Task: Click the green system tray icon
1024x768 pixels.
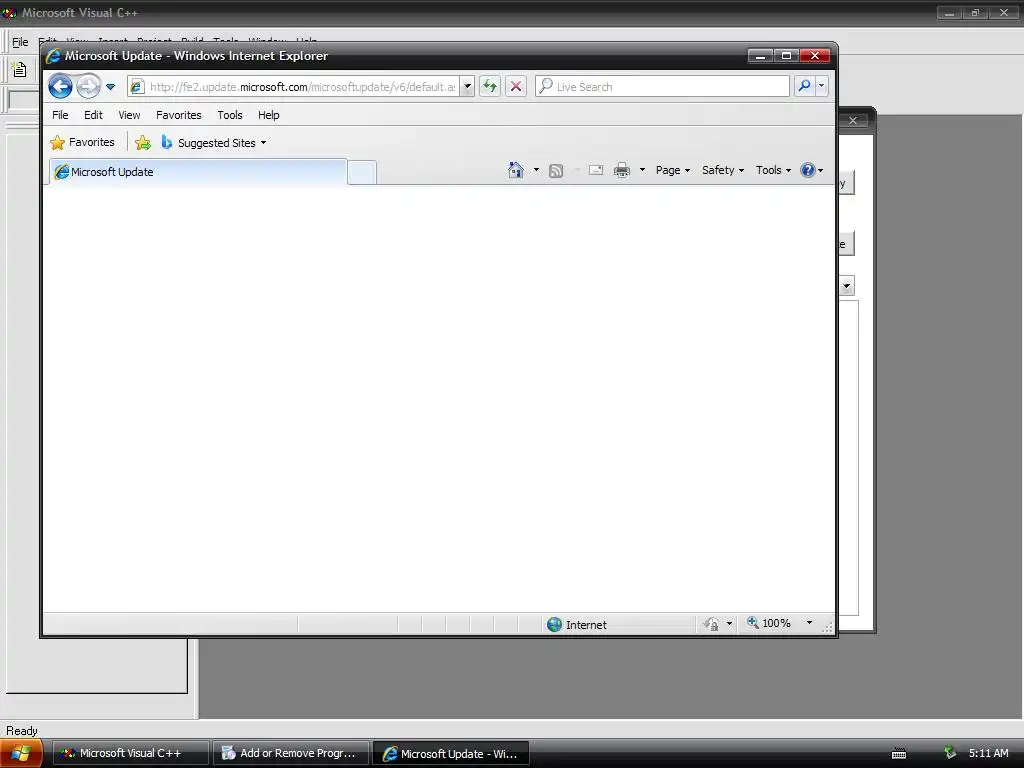Action: pyautogui.click(x=950, y=752)
